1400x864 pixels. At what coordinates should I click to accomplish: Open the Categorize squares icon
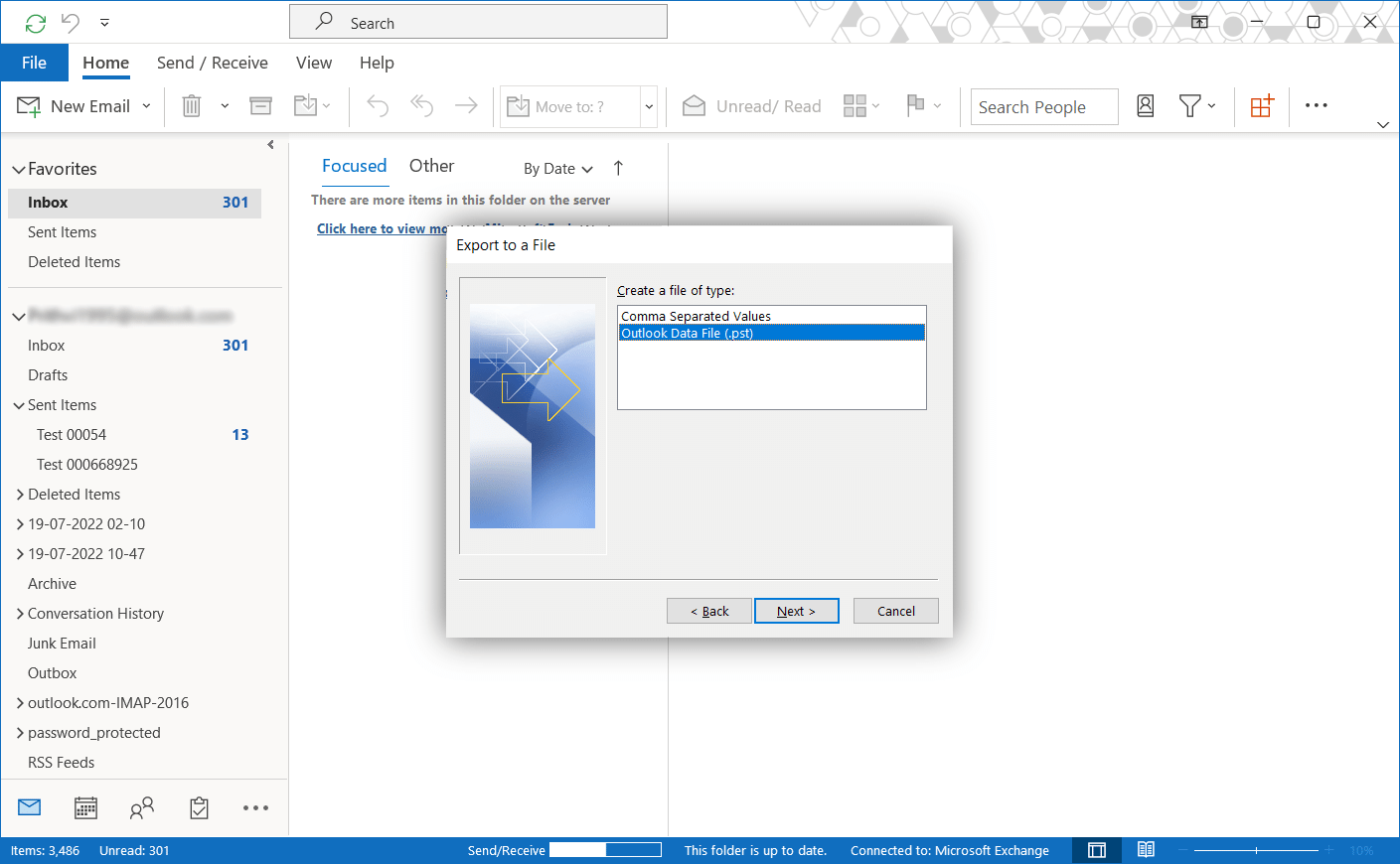(855, 106)
